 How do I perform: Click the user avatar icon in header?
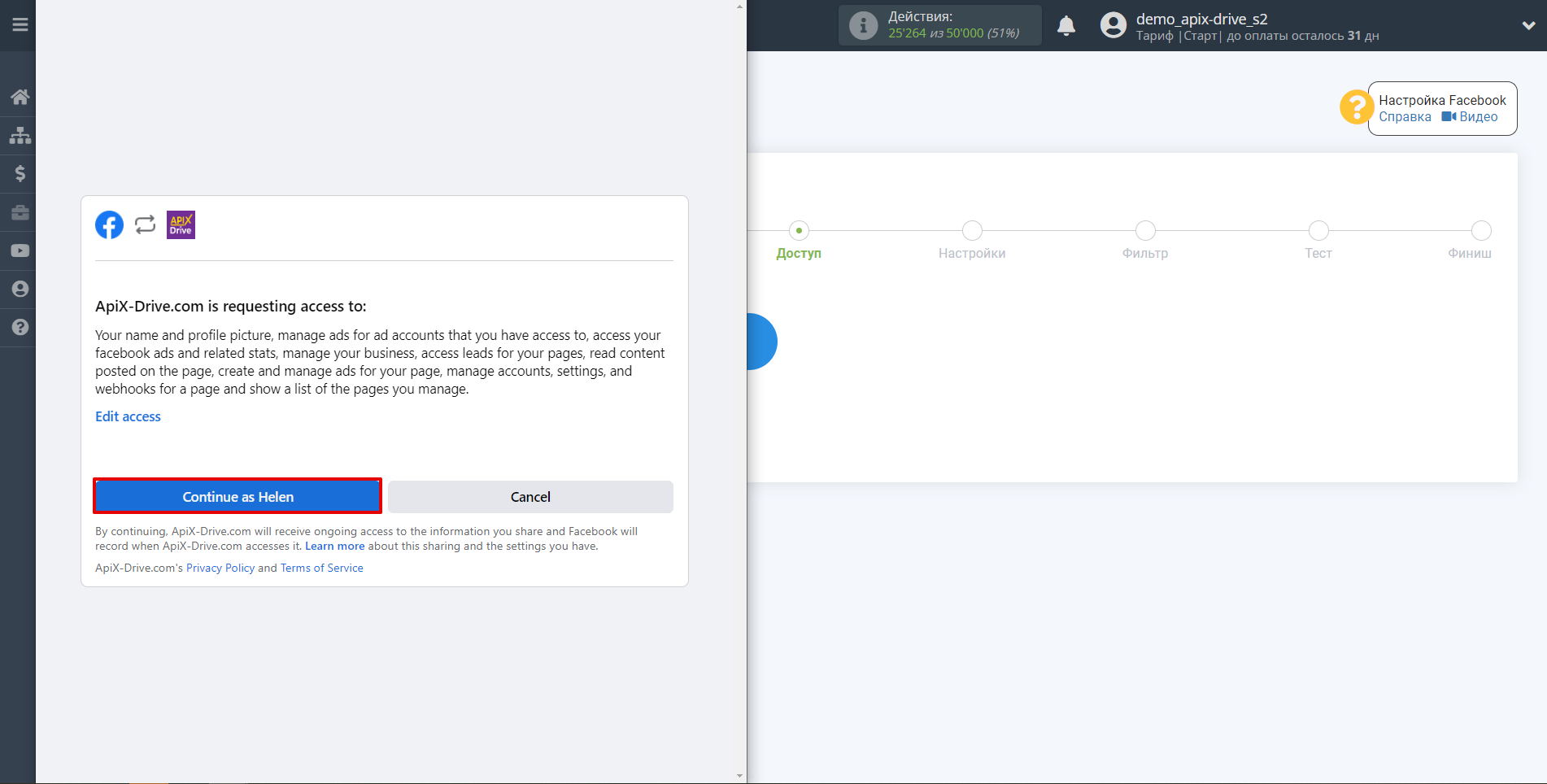point(1113,25)
